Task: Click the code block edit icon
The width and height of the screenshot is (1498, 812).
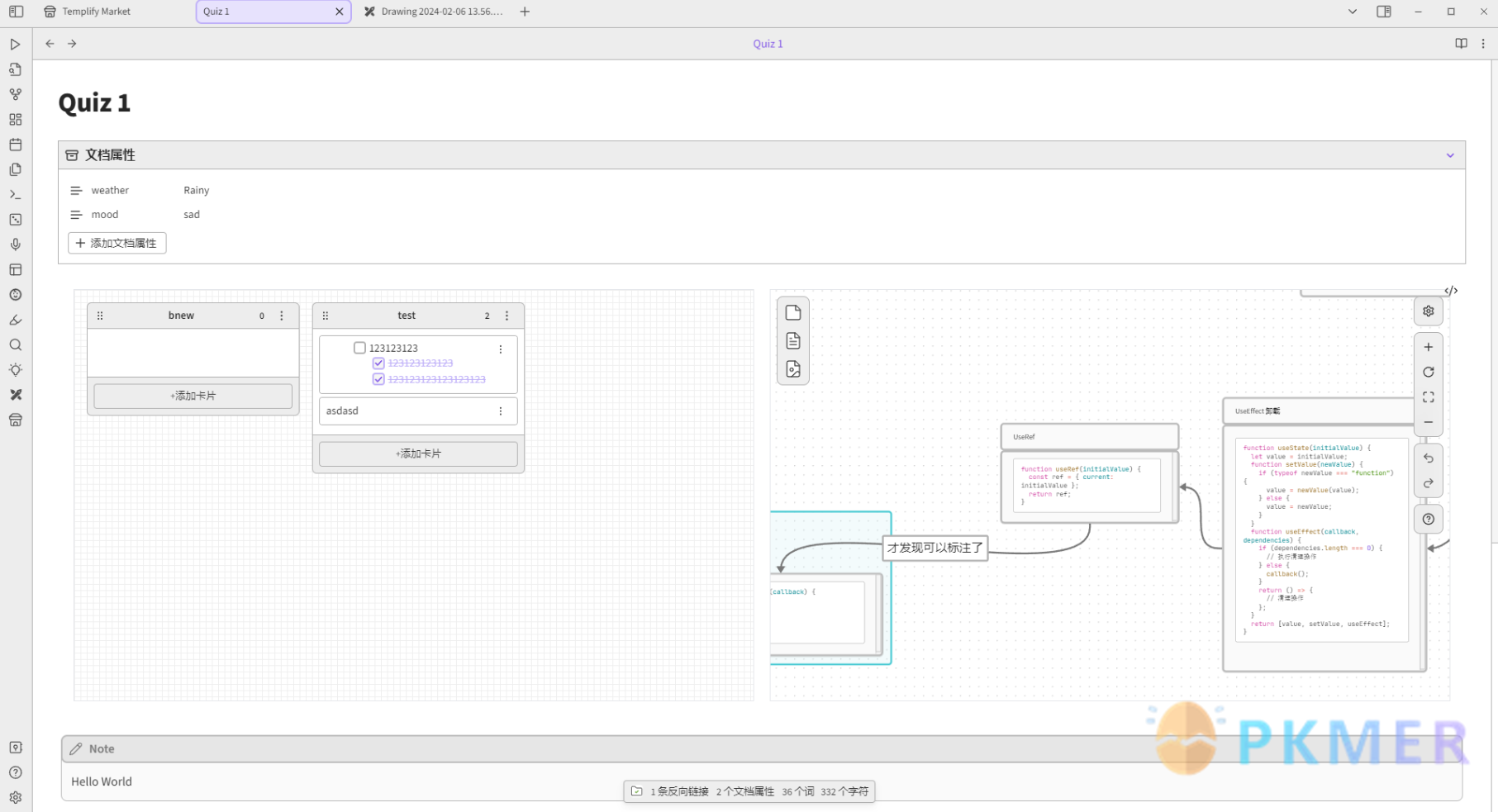Action: (1451, 291)
